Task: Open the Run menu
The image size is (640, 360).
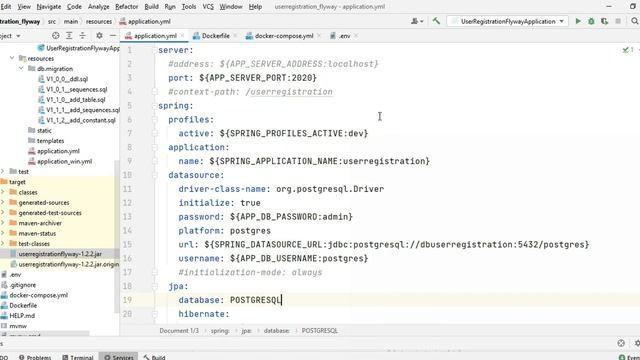Action: pyautogui.click(x=170, y=7)
